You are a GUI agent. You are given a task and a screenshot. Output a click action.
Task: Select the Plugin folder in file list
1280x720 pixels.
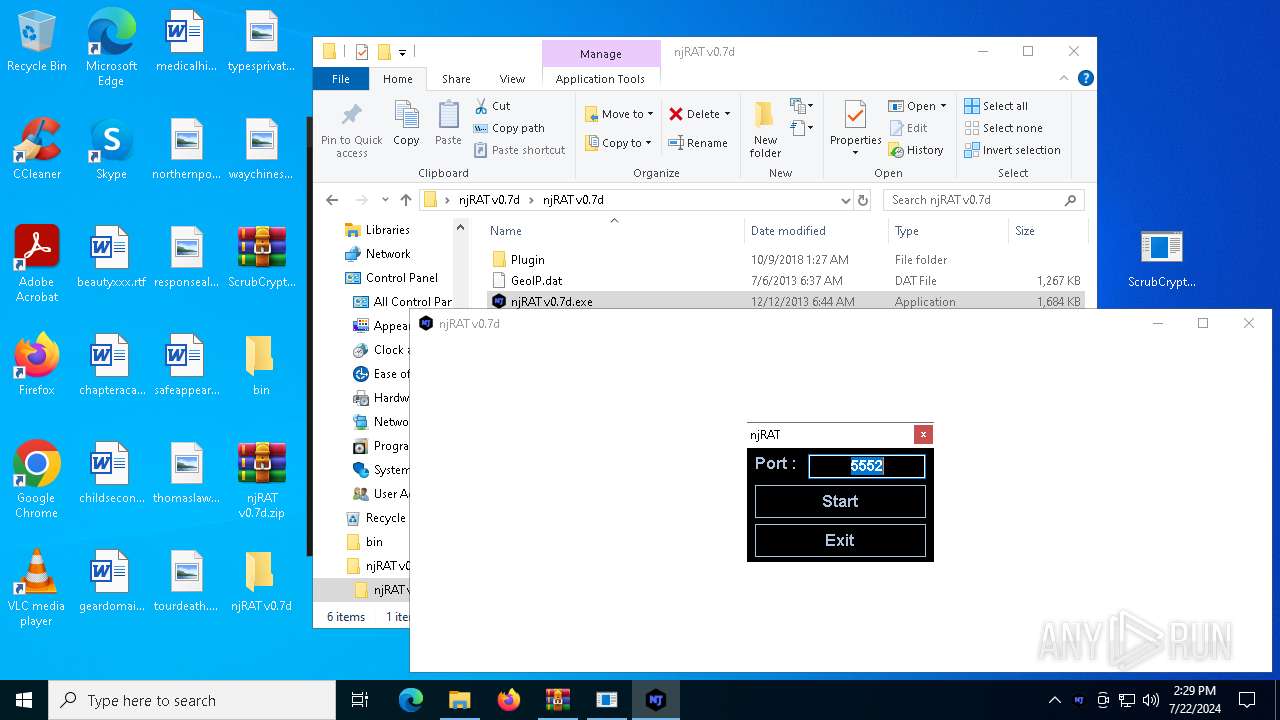(785, 260)
